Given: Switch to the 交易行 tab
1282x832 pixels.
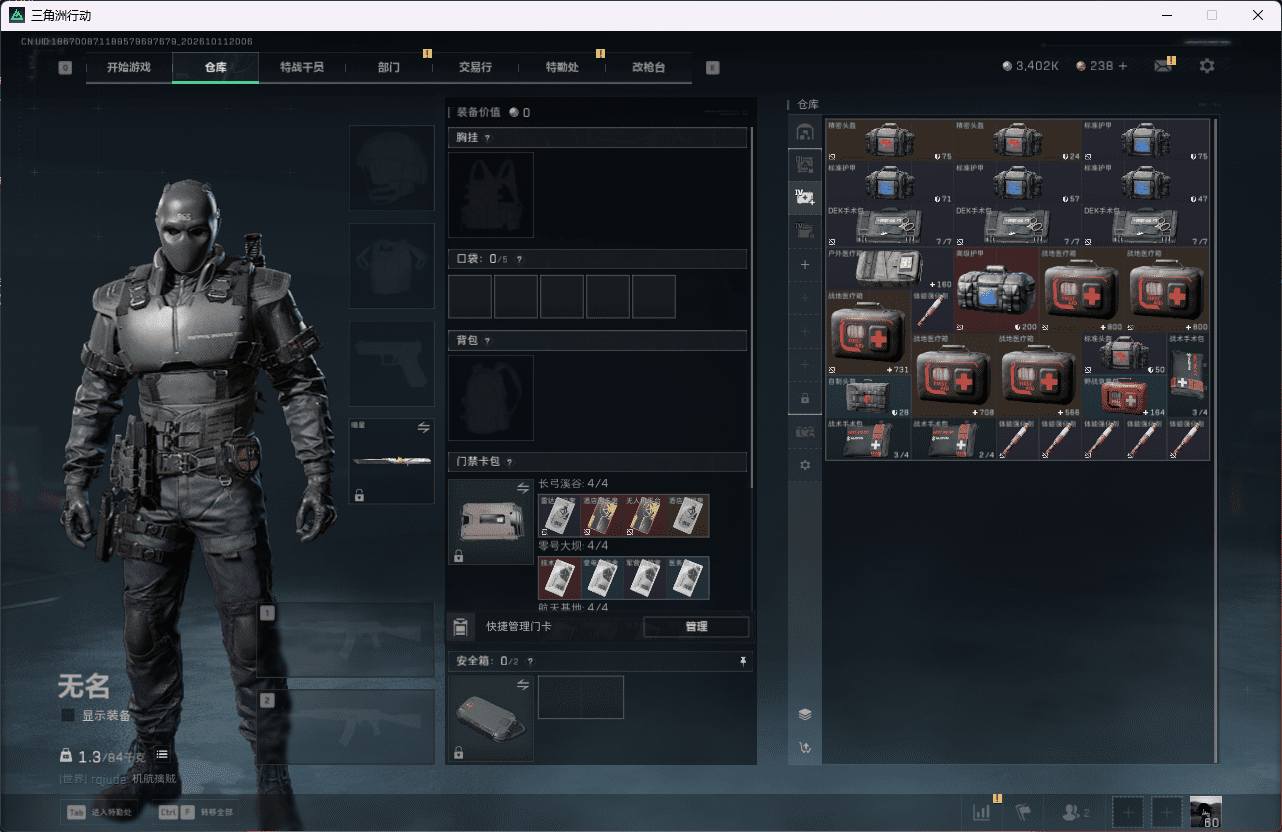Looking at the screenshot, I should click(x=476, y=67).
